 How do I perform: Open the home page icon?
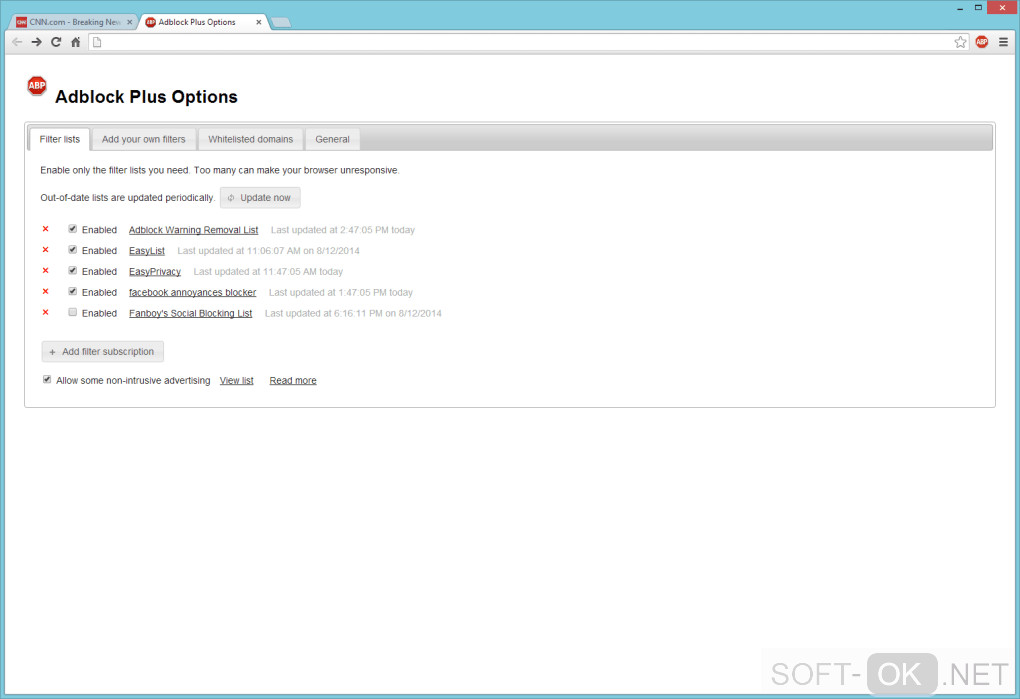click(75, 42)
